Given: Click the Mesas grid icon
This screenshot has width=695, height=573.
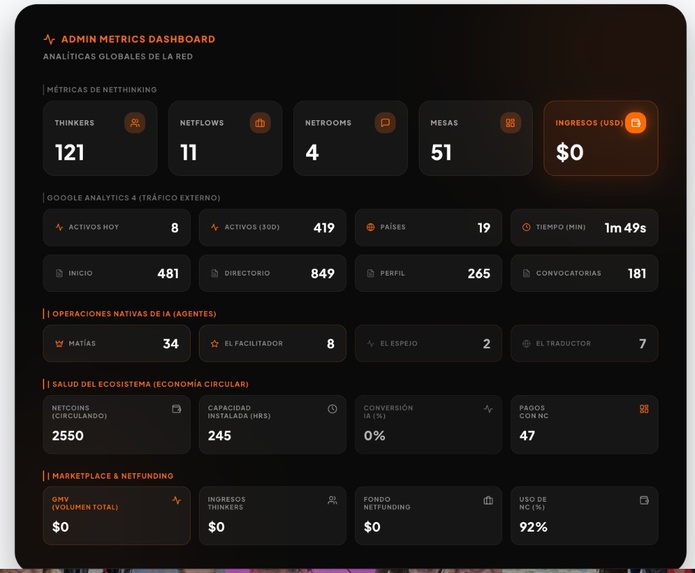Looking at the screenshot, I should [511, 123].
